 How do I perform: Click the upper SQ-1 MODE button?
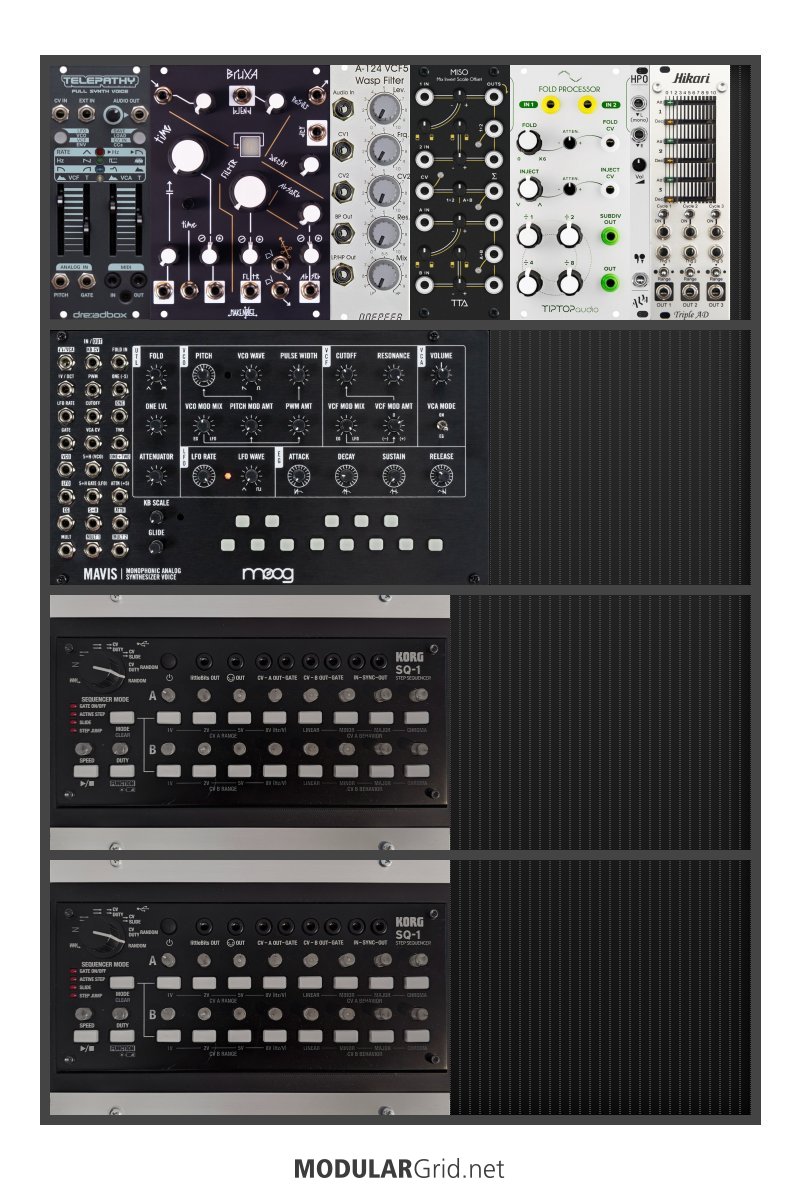[122, 717]
